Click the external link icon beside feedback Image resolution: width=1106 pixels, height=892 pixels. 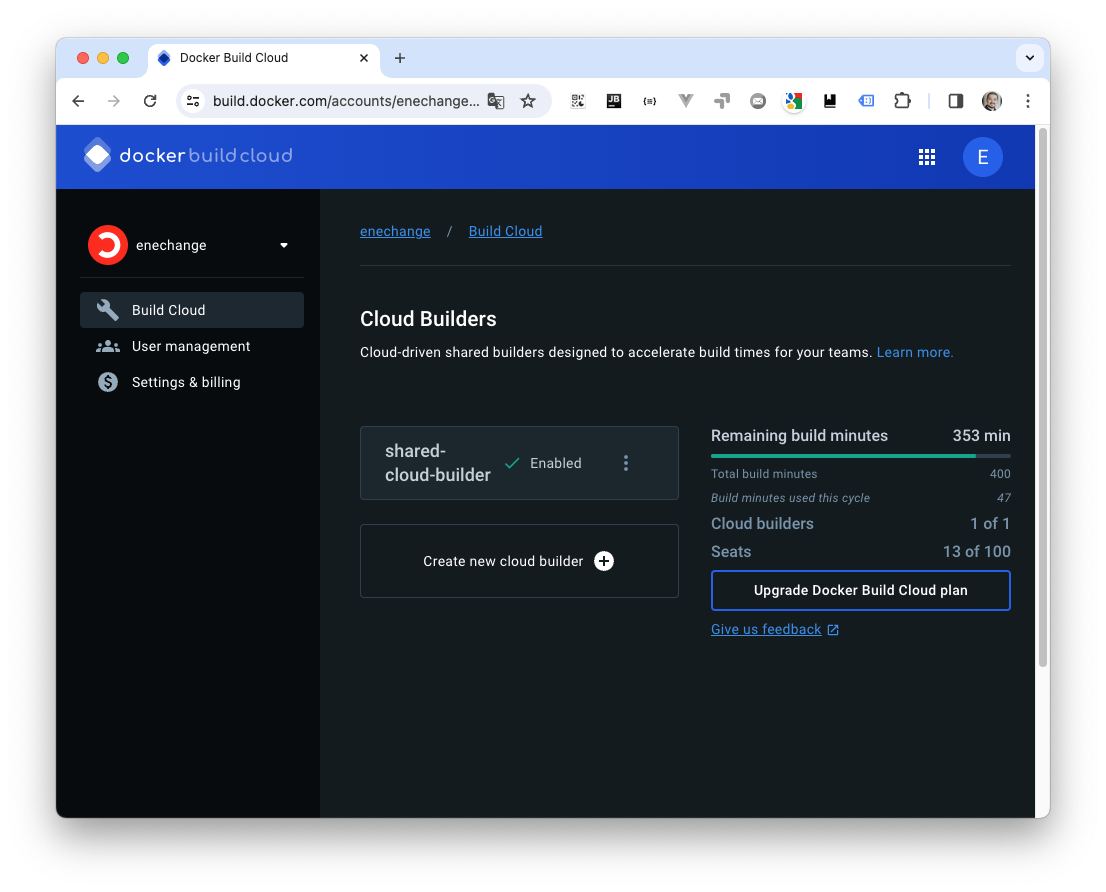pyautogui.click(x=833, y=630)
